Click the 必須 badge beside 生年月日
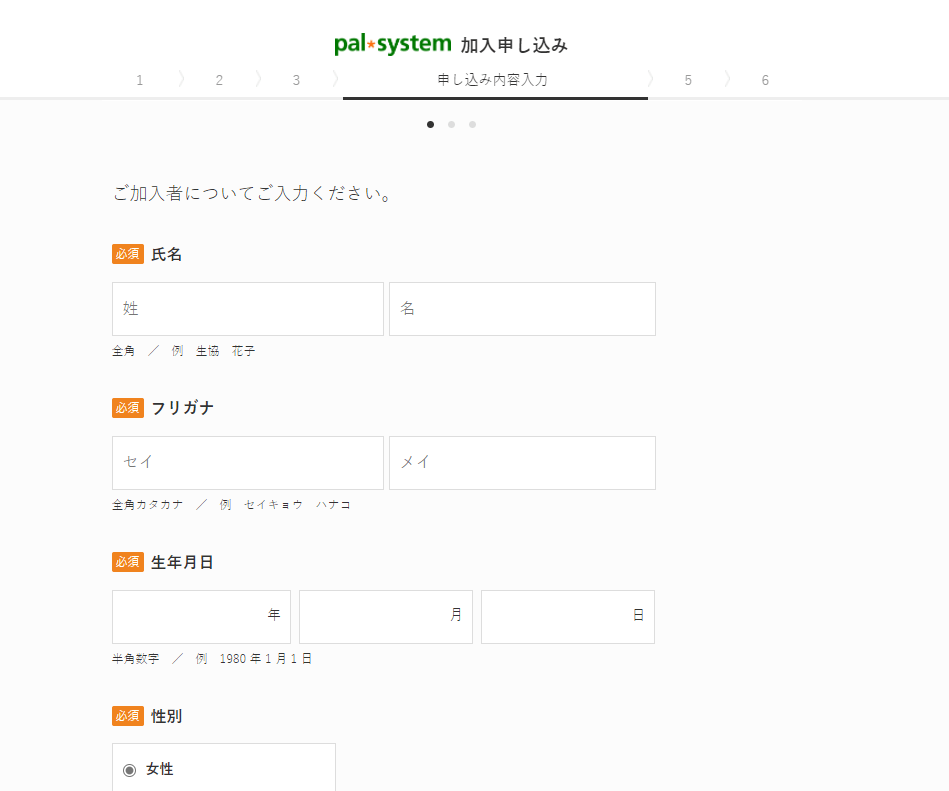Screen dimensions: 949x791 pos(127,561)
